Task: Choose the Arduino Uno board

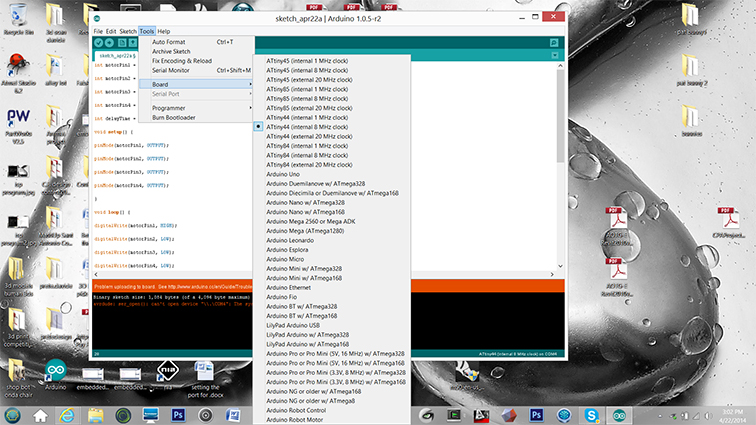Action: (x=283, y=174)
